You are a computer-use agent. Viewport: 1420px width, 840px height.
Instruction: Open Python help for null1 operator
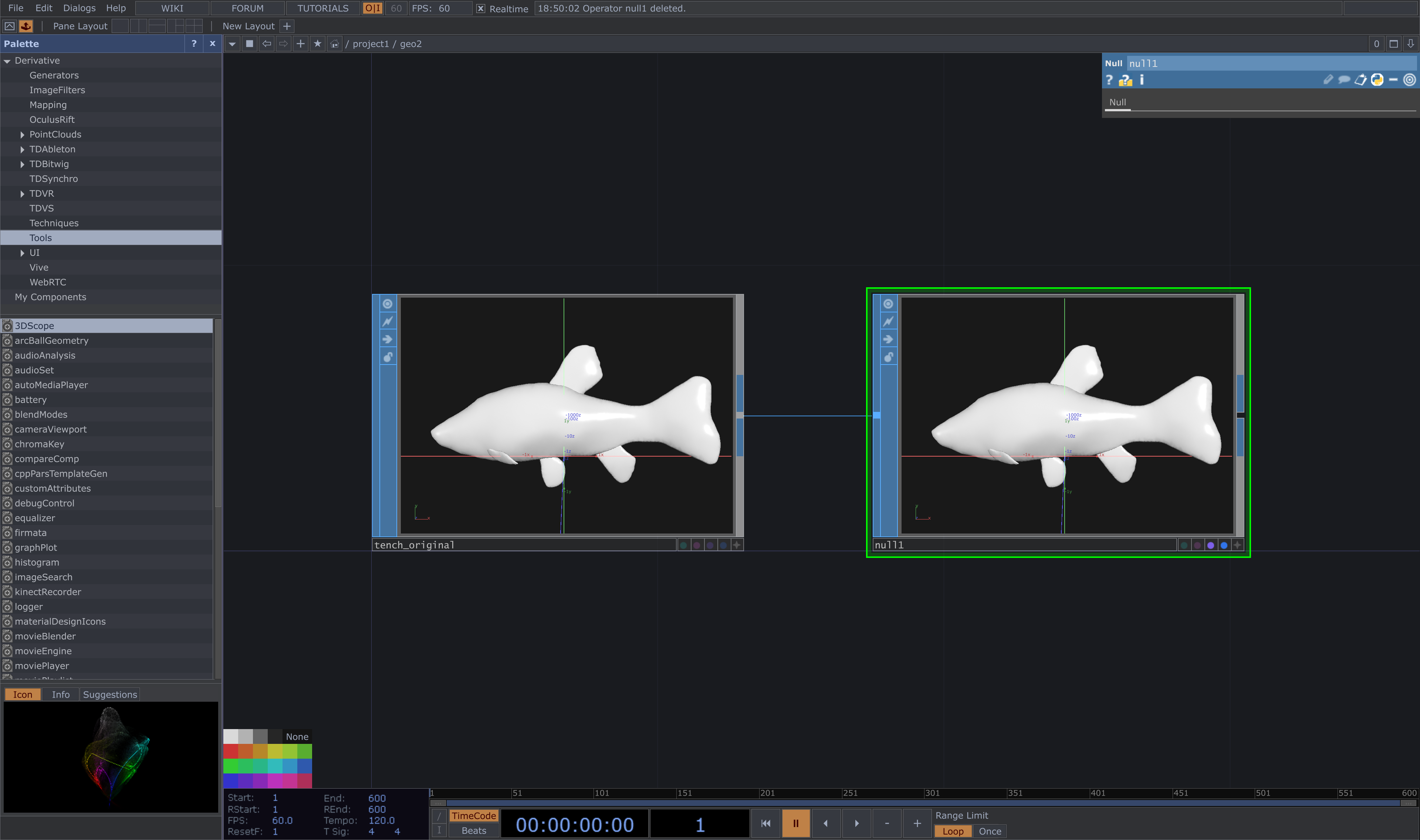point(1125,80)
